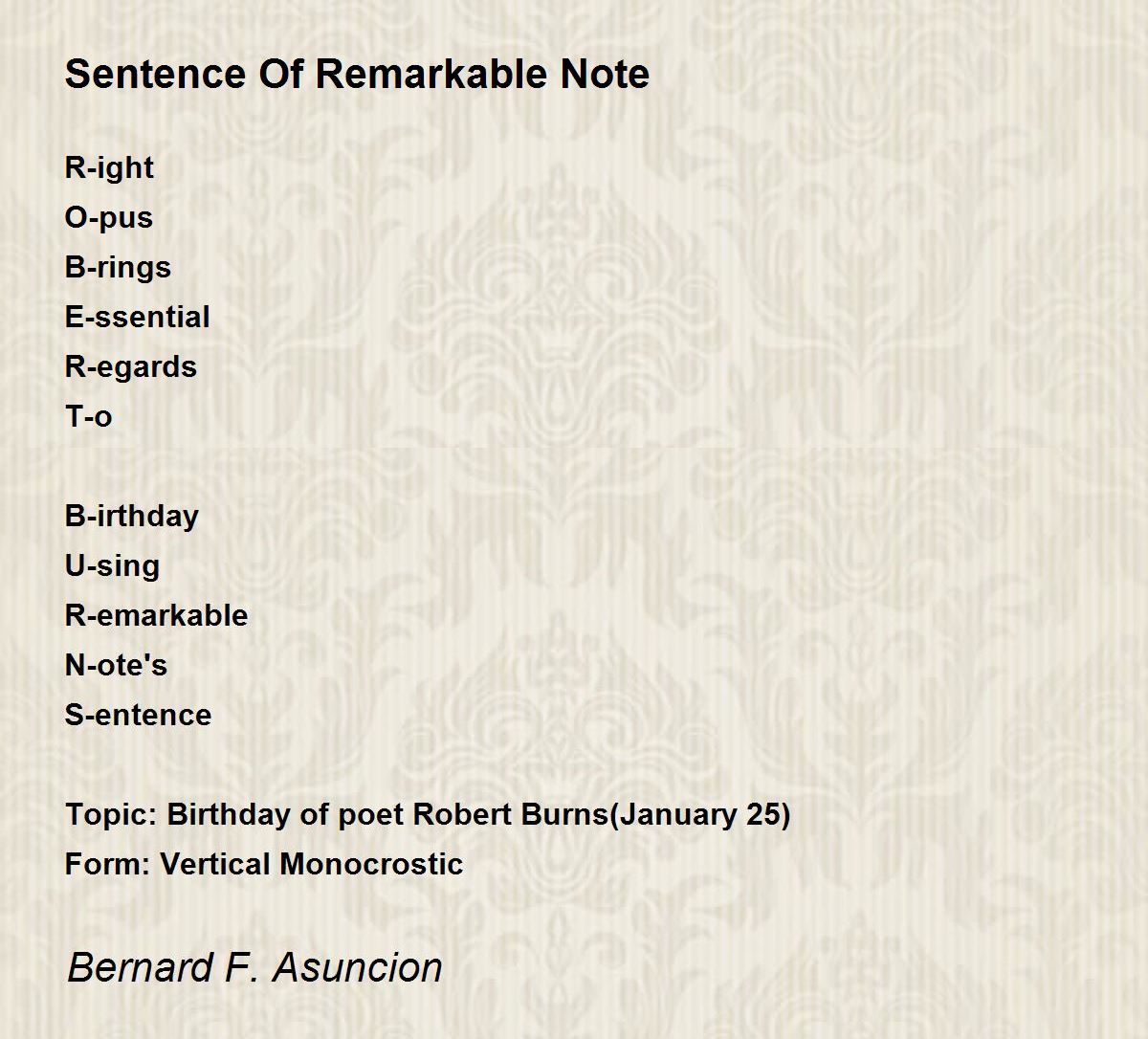Click the short 'T-o' line
1148x1039 pixels.
pos(88,416)
